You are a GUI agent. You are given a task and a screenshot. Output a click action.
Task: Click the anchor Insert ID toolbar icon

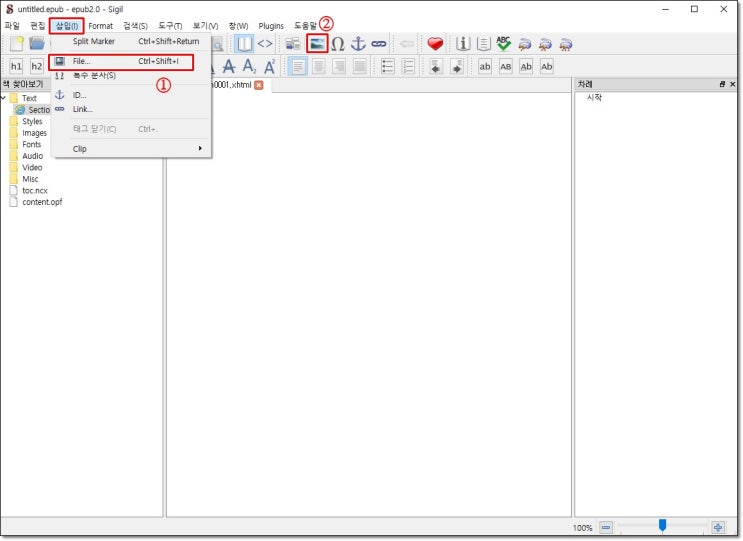pyautogui.click(x=358, y=44)
